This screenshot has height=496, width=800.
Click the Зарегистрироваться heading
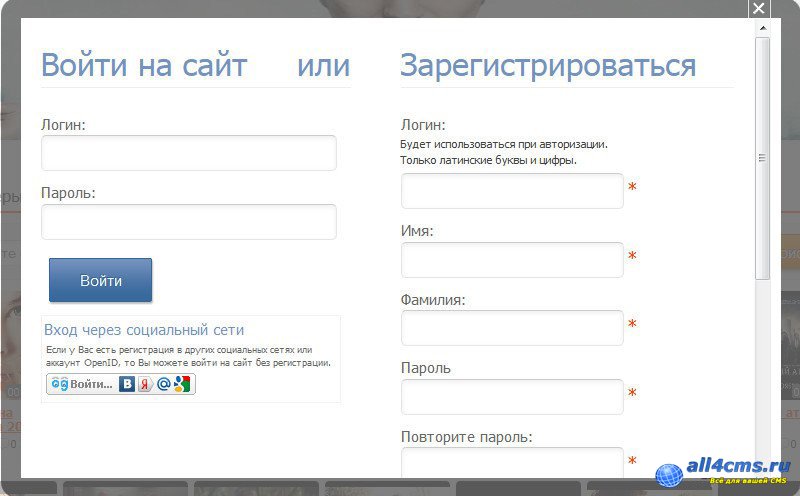(548, 66)
